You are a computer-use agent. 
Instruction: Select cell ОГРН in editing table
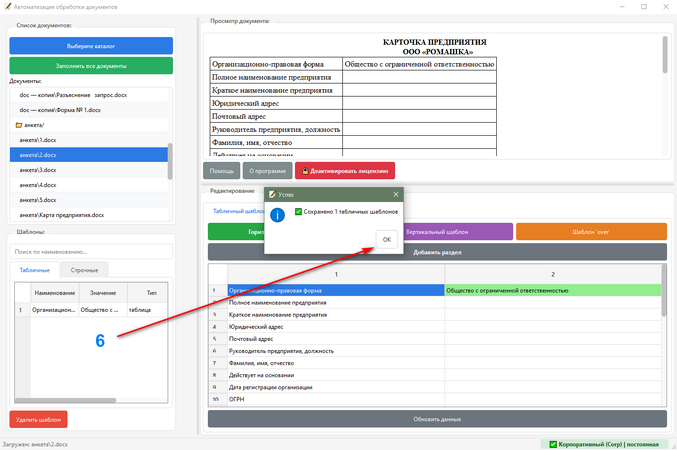(x=336, y=399)
